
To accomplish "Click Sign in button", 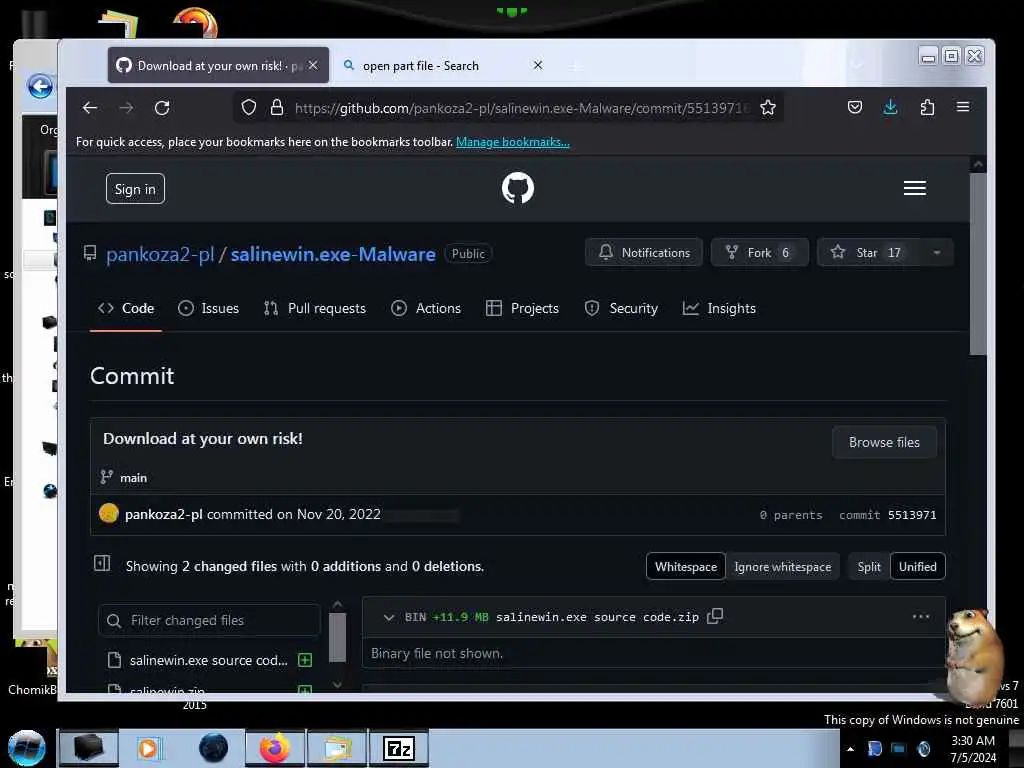I will [x=135, y=189].
